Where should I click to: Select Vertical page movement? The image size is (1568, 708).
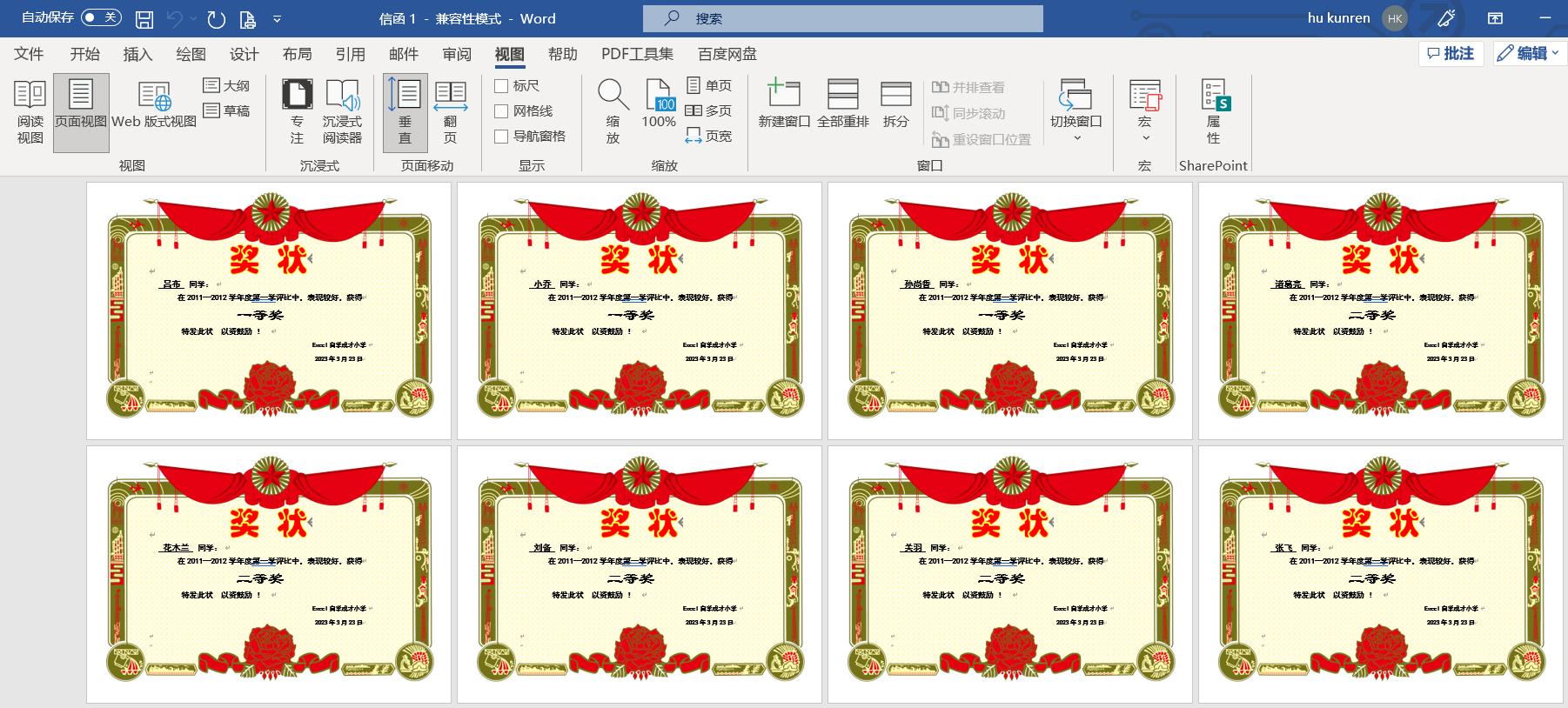tap(405, 112)
